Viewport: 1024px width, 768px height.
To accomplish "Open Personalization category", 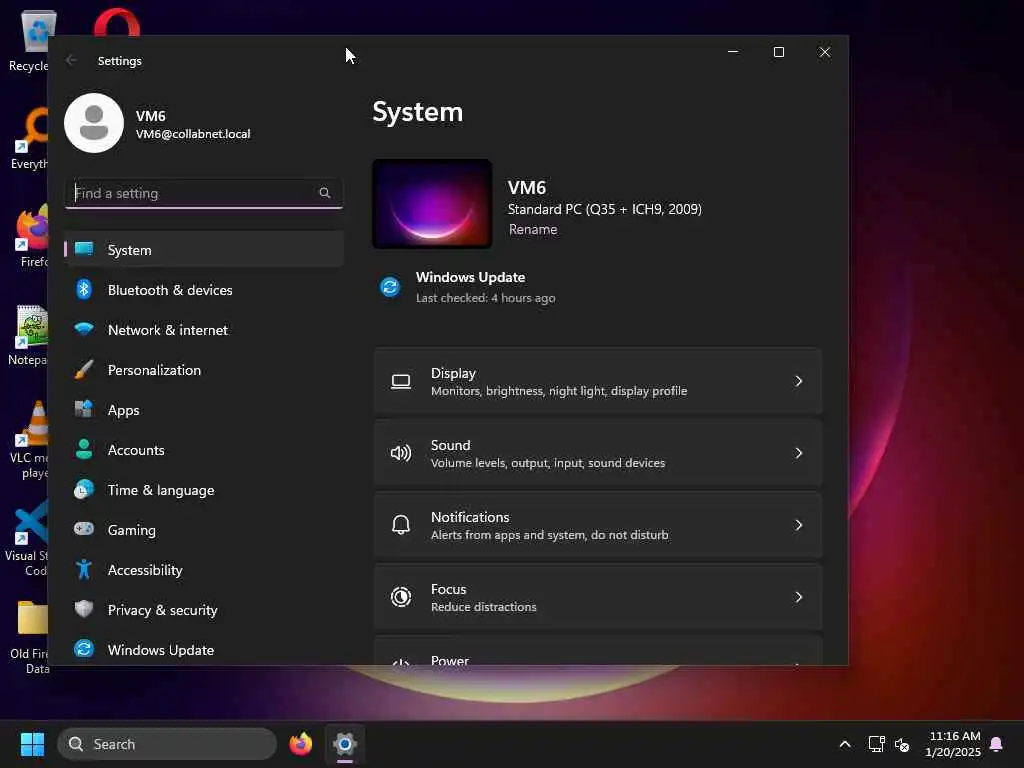I will click(x=204, y=370).
